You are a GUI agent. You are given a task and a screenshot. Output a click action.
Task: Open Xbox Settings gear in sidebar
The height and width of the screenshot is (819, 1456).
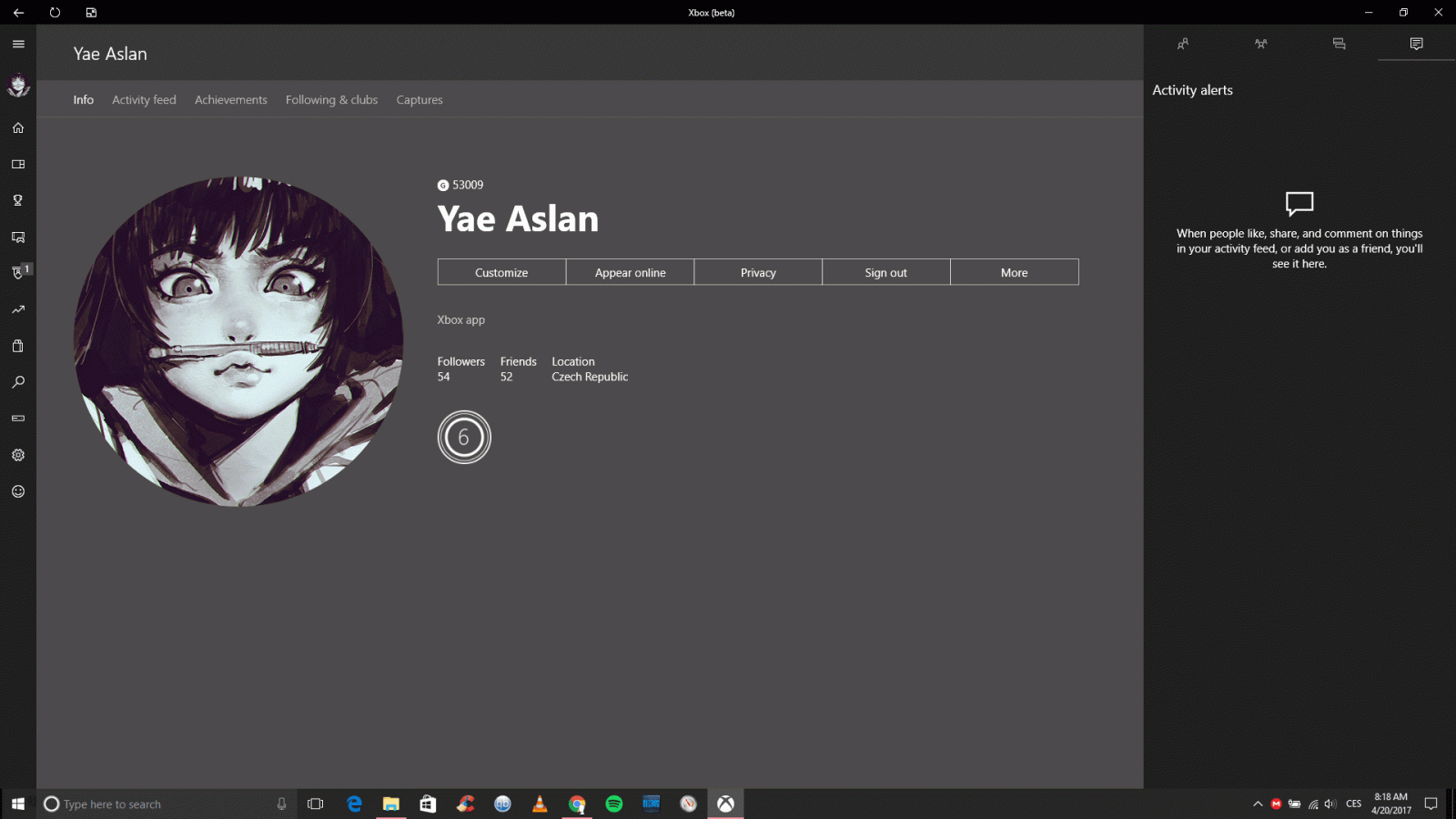pos(17,454)
